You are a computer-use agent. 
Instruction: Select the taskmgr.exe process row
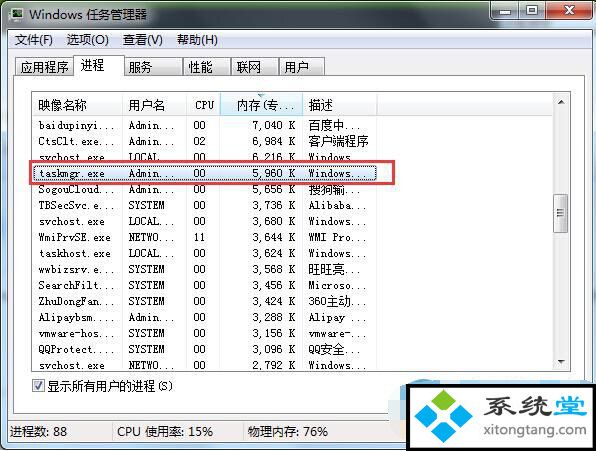tap(204, 173)
